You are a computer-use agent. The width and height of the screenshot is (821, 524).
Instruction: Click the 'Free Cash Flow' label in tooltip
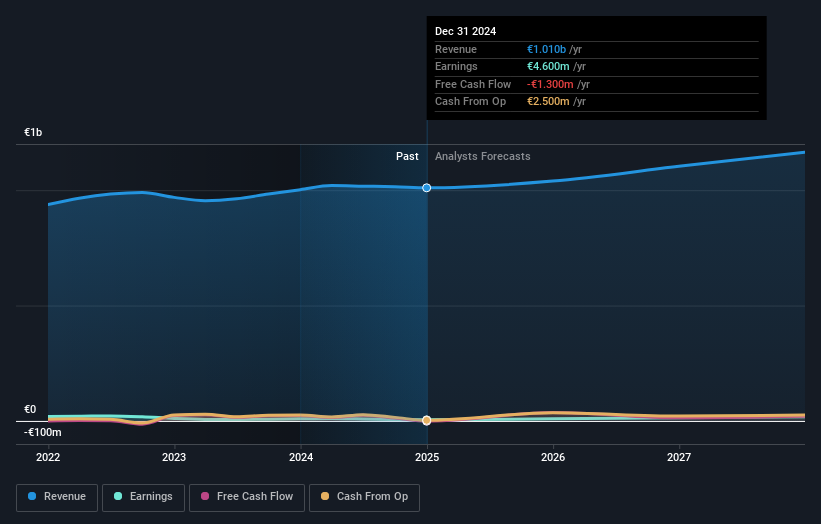coord(473,84)
